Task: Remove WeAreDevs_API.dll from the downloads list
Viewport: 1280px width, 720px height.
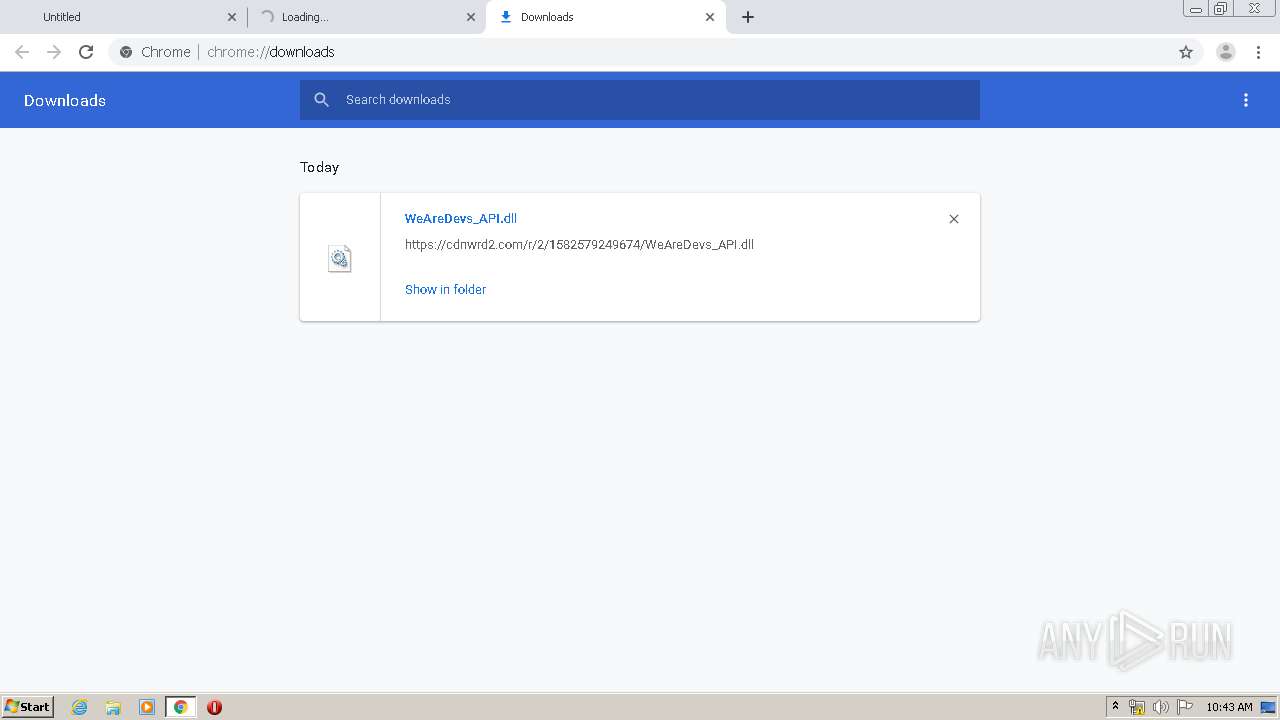Action: pyautogui.click(x=954, y=219)
